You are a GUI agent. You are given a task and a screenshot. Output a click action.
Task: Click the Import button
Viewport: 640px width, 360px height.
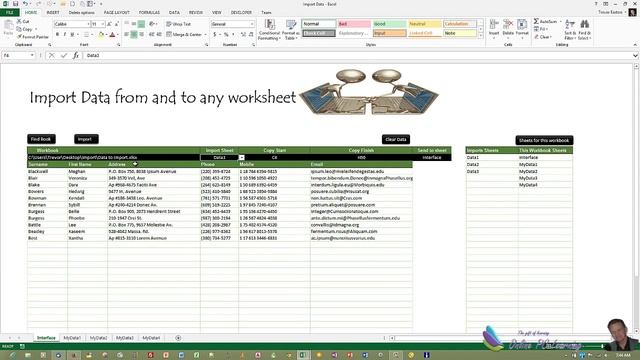(x=86, y=139)
